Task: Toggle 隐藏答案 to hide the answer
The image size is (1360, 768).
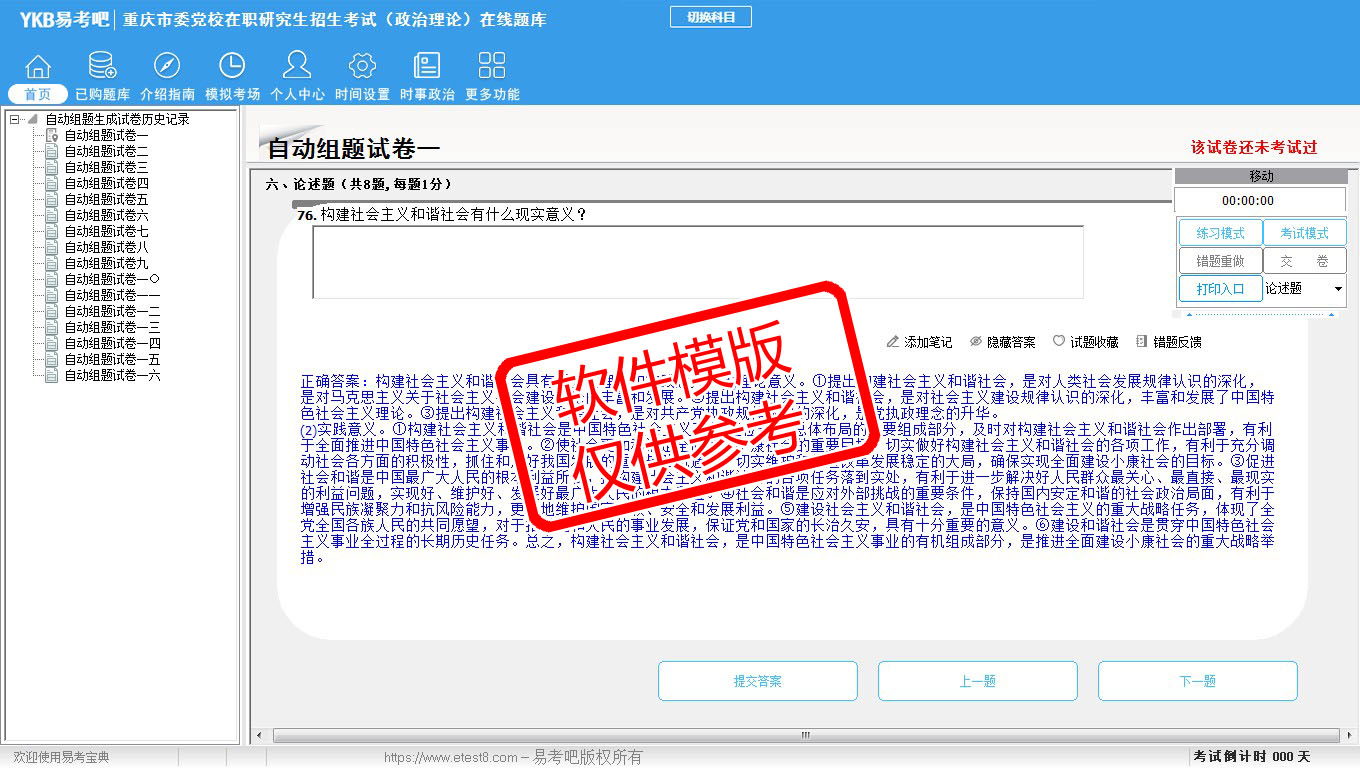Action: [x=1002, y=342]
